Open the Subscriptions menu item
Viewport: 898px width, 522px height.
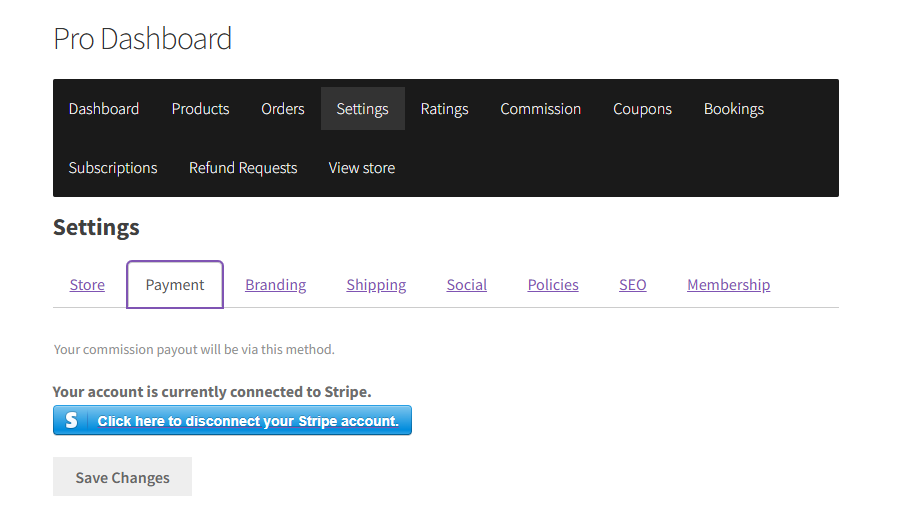(113, 168)
